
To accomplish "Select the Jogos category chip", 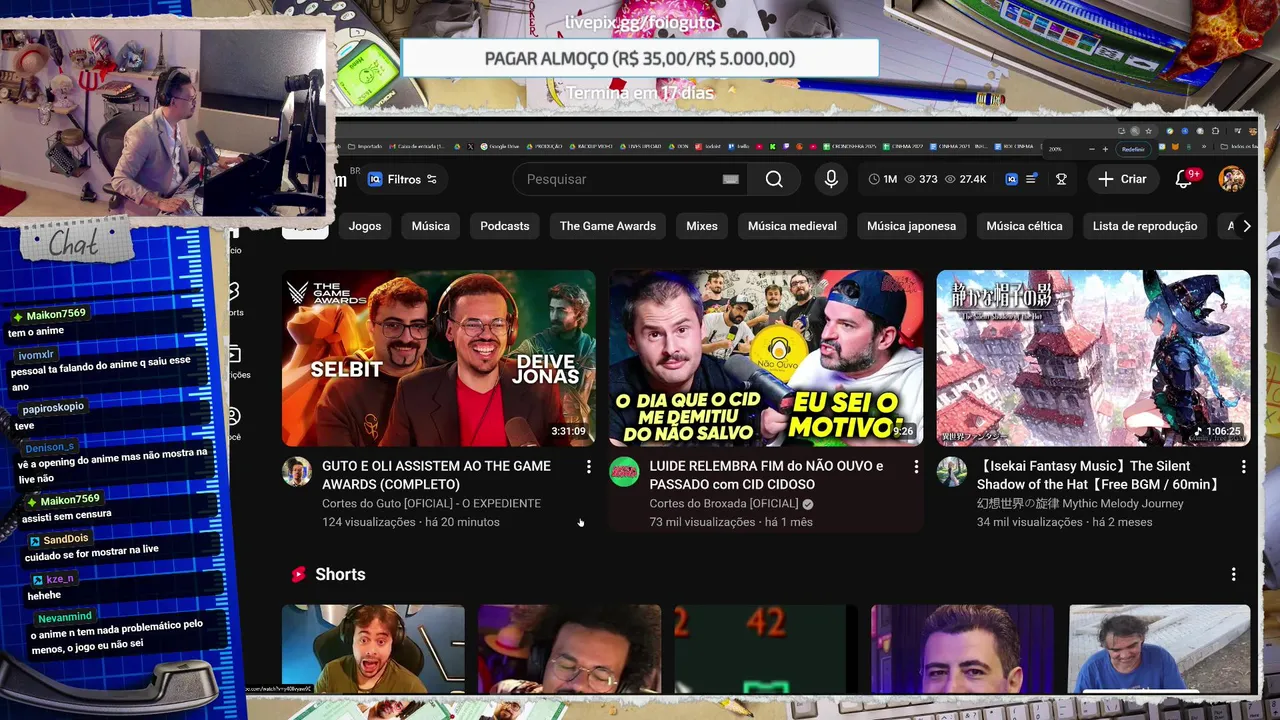I will tap(365, 226).
